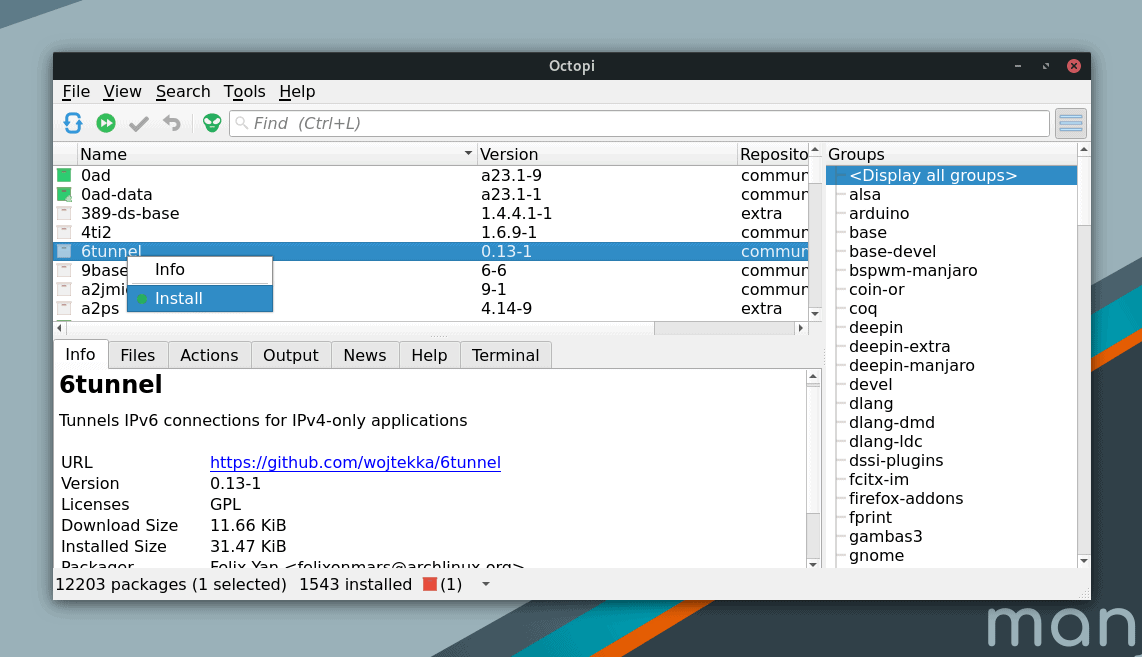Viewport: 1142px width, 657px height.
Task: Click the green alien AUR icon
Action: pos(212,123)
